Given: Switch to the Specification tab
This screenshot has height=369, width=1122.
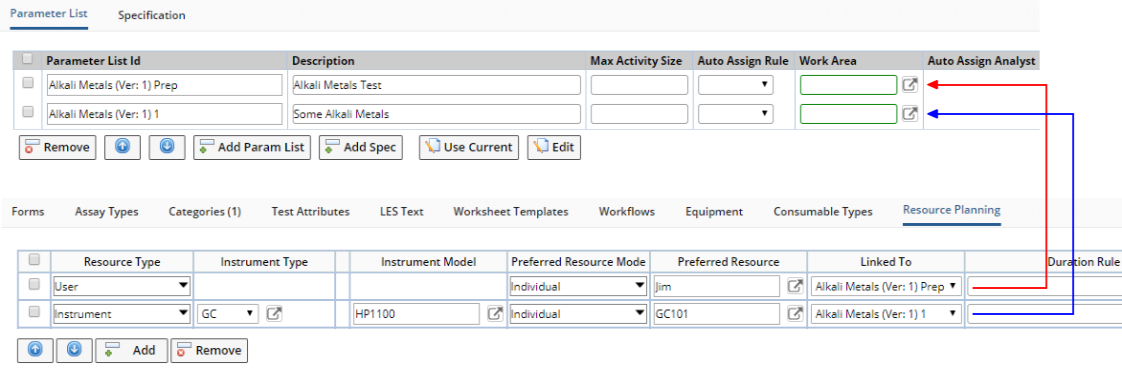Looking at the screenshot, I should 152,15.
